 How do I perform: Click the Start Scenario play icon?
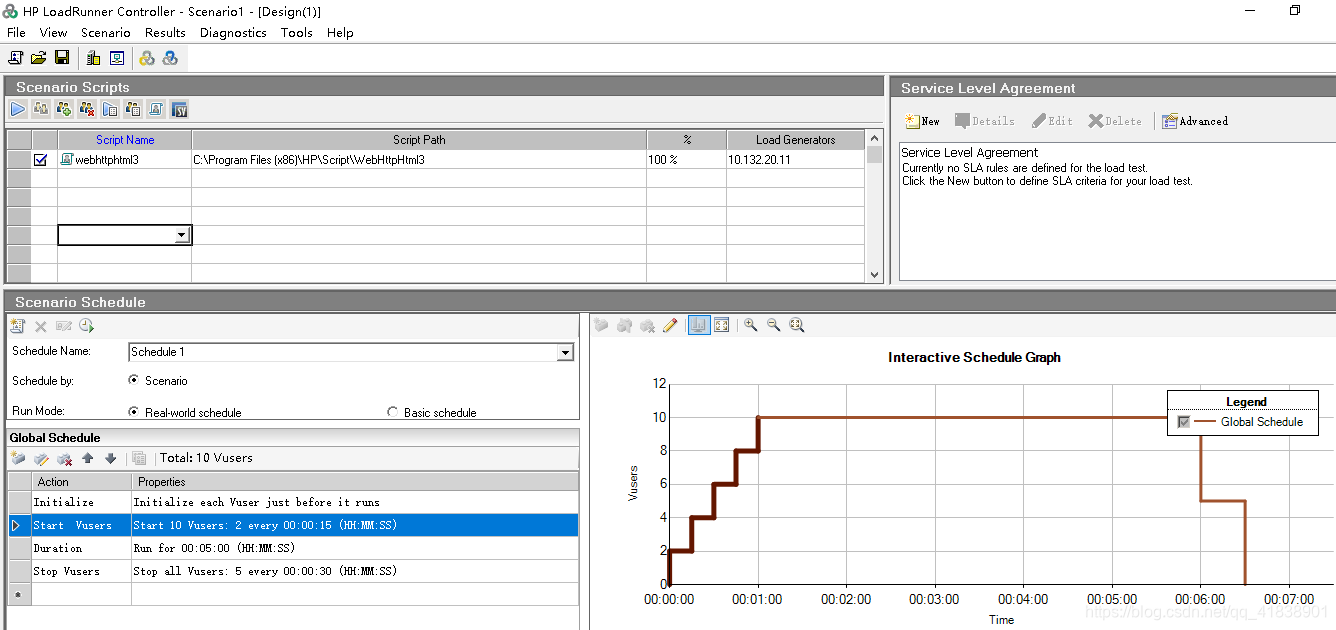pyautogui.click(x=18, y=109)
